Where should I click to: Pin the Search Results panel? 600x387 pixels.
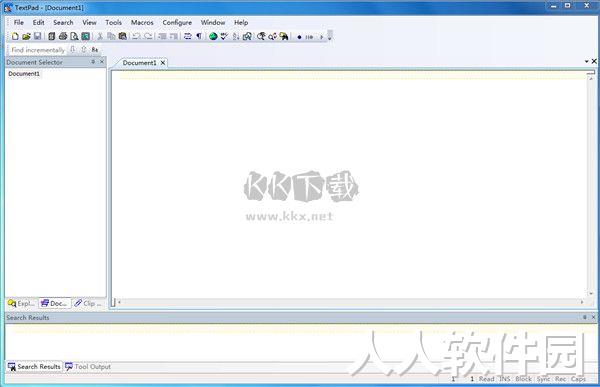(585, 317)
